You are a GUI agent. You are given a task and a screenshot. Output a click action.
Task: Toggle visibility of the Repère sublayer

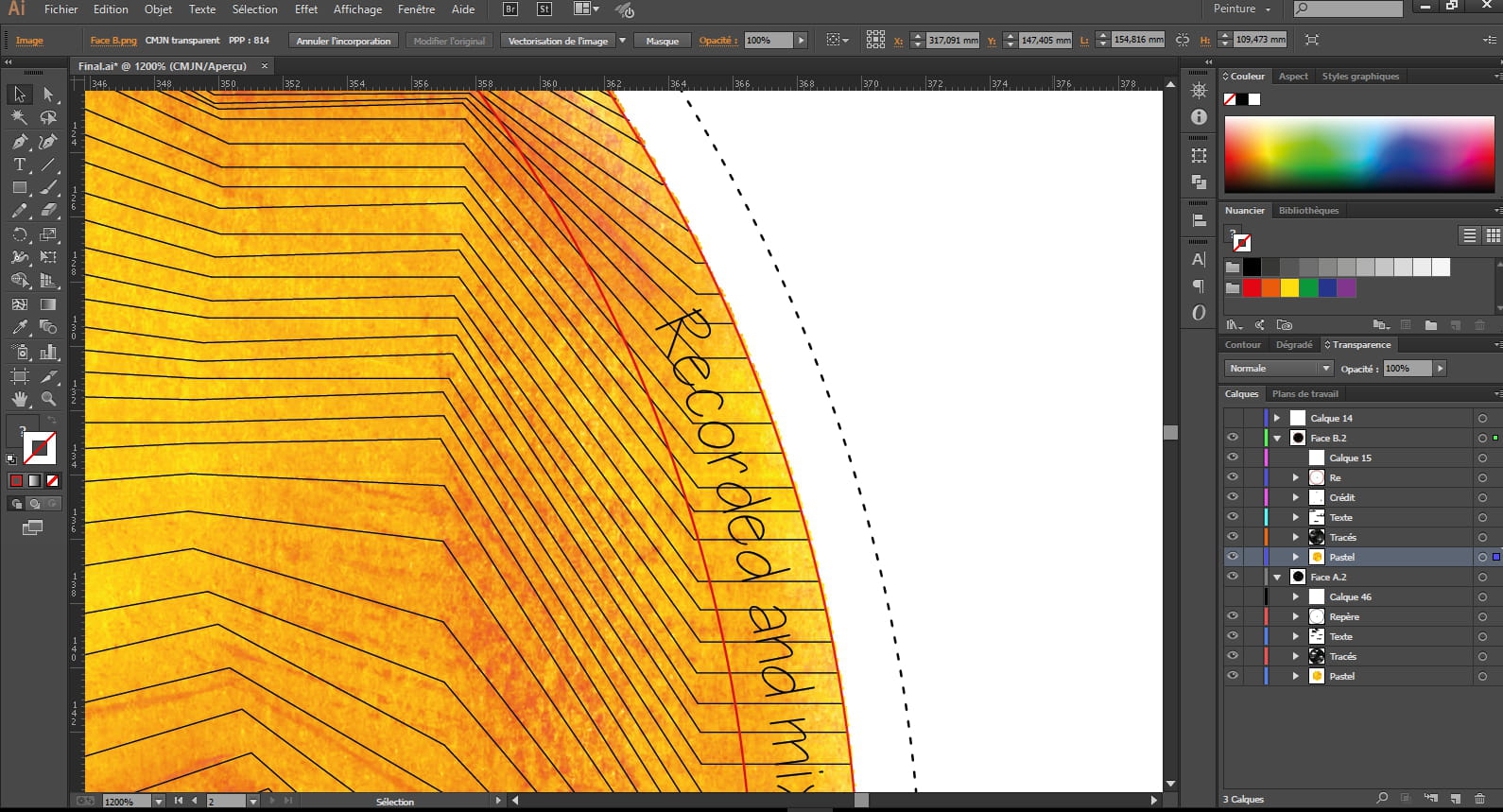pos(1233,616)
